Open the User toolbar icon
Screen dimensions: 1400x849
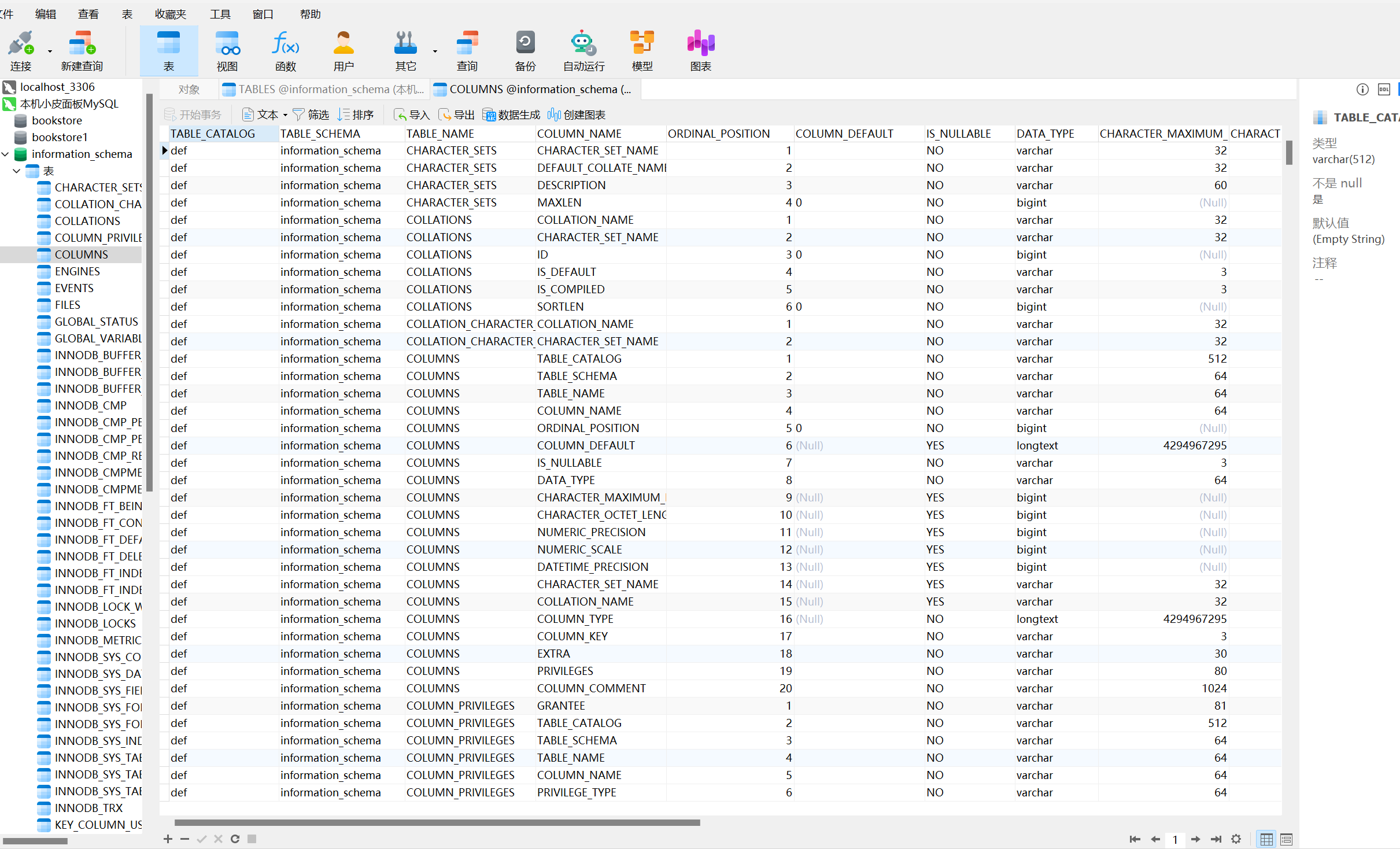pyautogui.click(x=343, y=43)
